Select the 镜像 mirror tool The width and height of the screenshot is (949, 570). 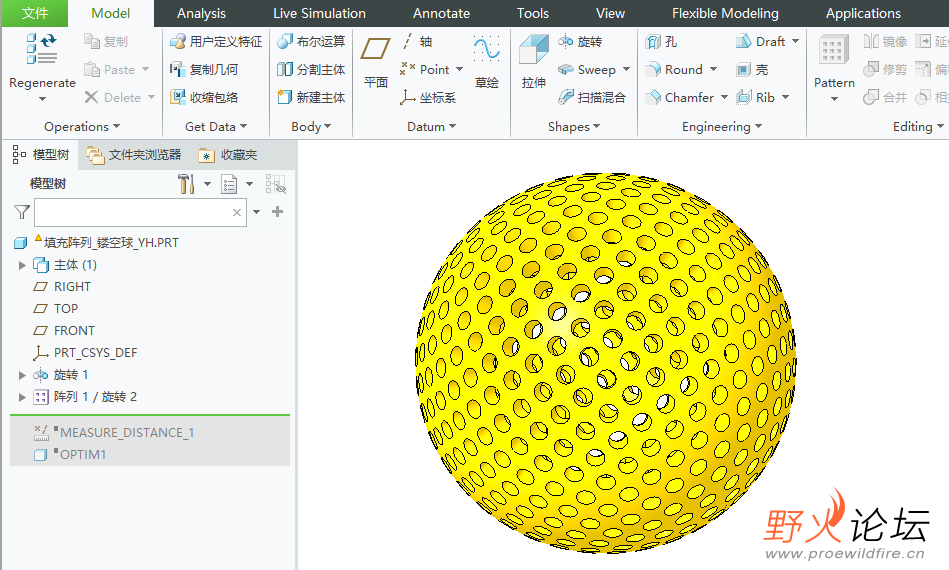coord(885,41)
